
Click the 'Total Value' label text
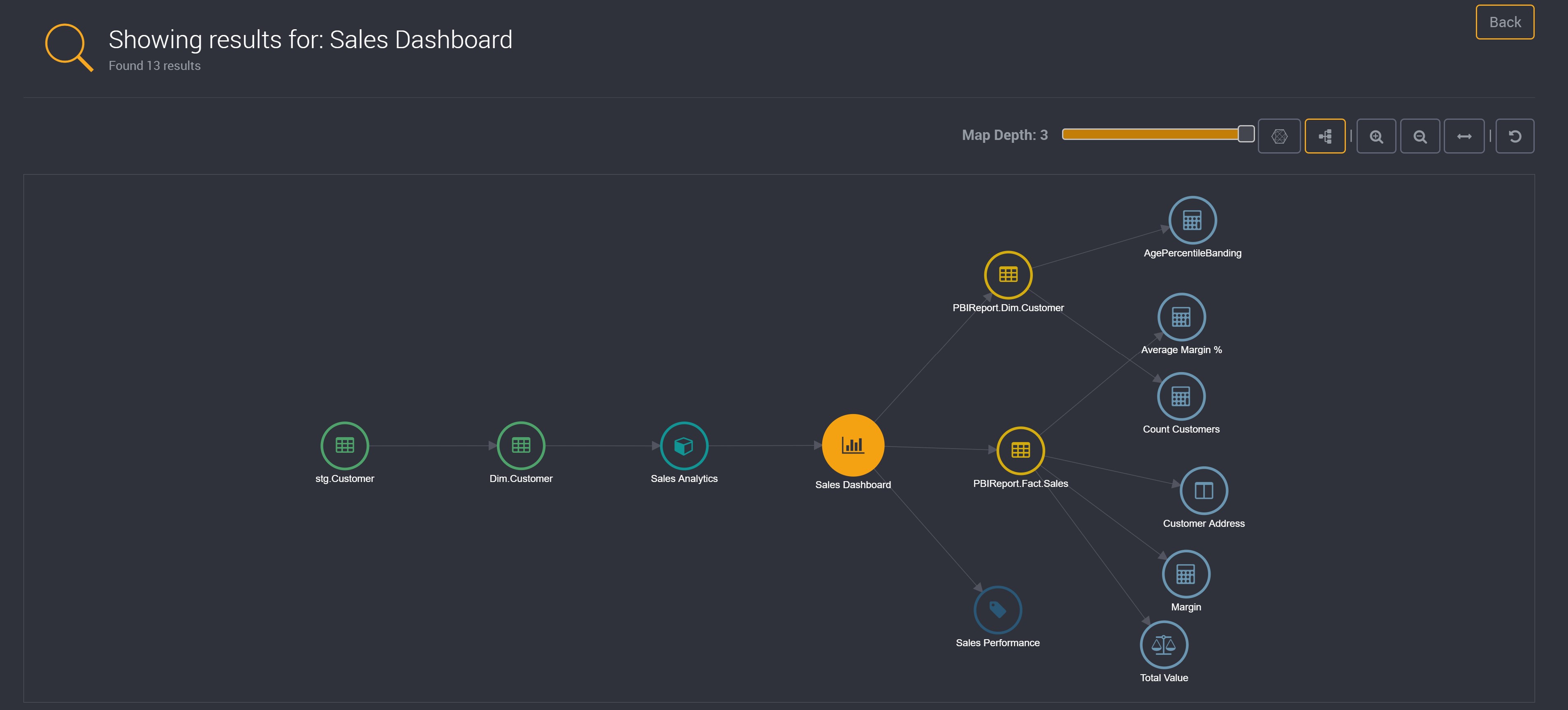tap(1164, 678)
